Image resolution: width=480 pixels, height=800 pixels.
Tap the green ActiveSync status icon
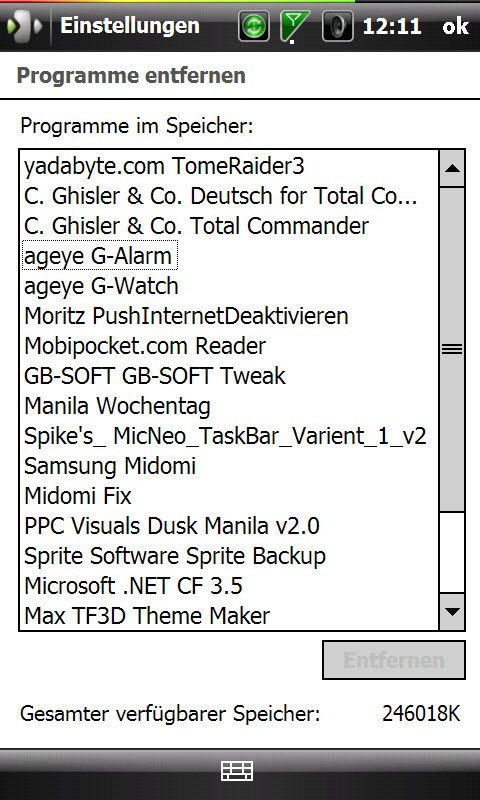[254, 26]
